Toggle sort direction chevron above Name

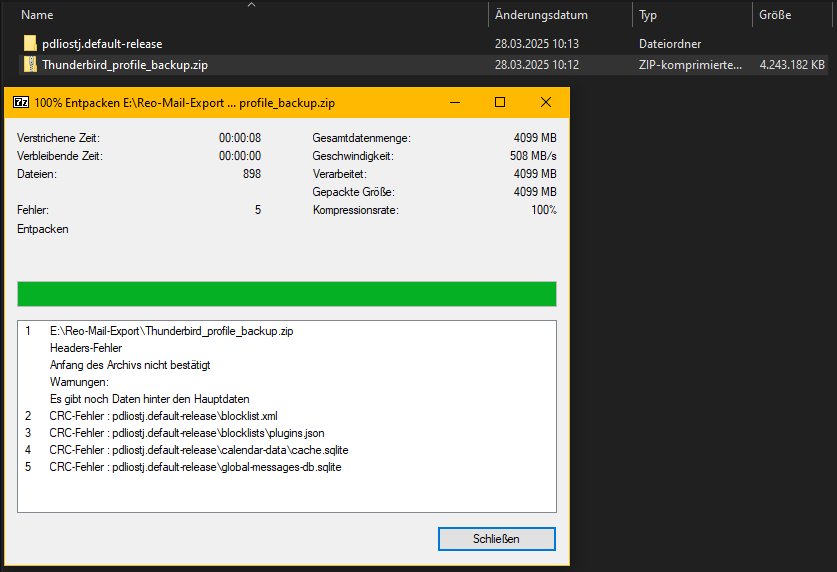pos(251,5)
